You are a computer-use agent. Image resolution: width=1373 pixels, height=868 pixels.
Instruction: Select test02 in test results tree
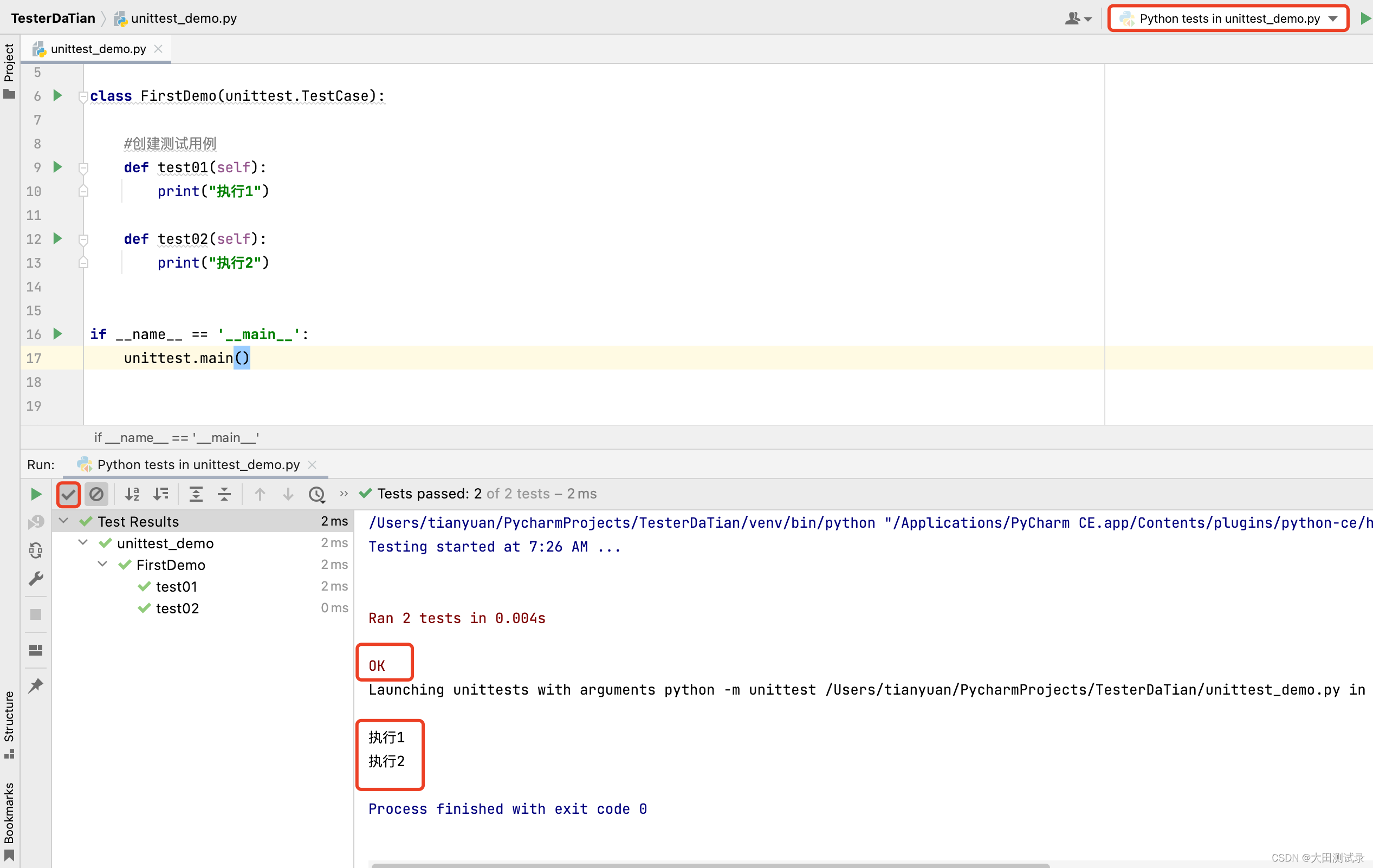click(177, 608)
